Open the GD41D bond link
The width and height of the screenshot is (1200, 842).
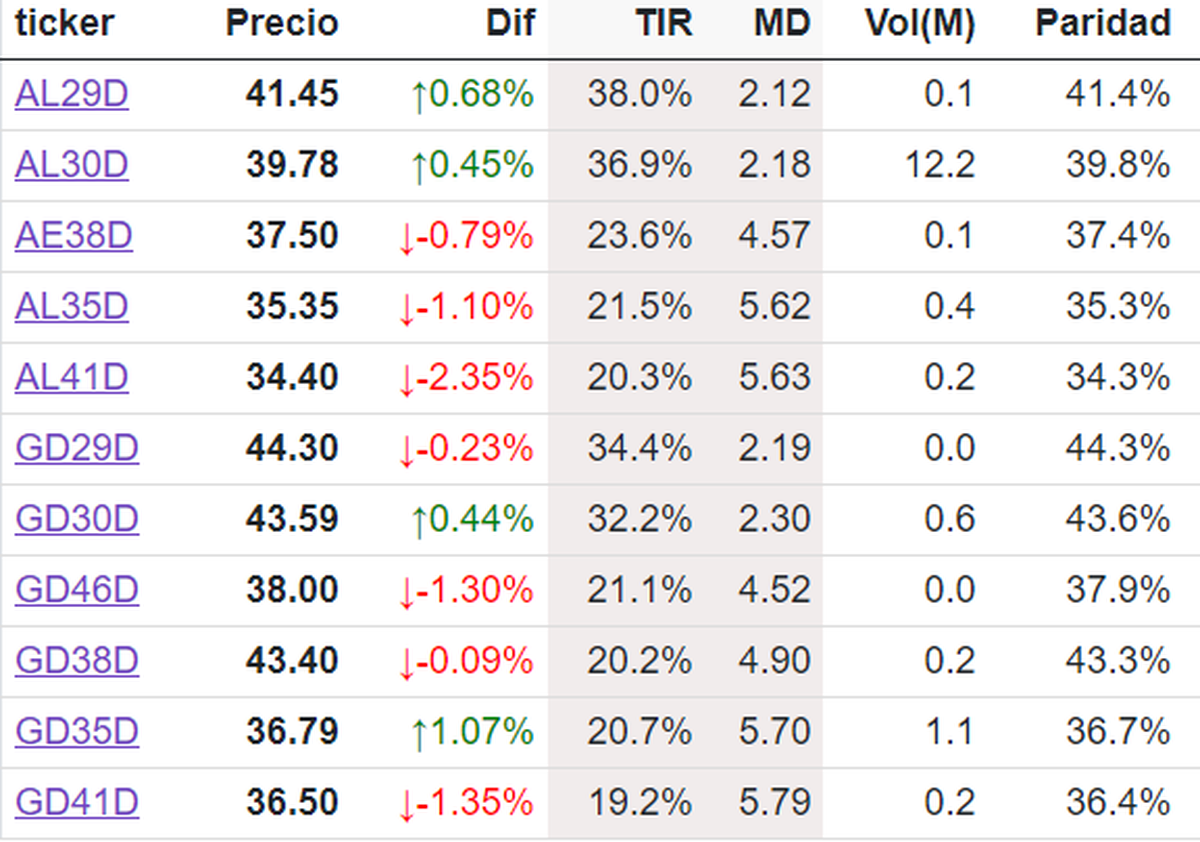click(77, 803)
